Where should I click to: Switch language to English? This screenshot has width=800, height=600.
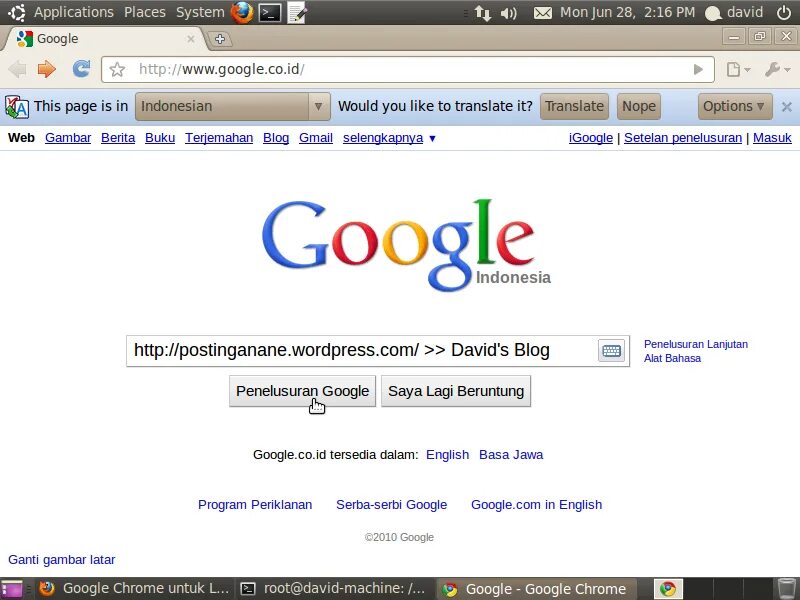coord(447,455)
